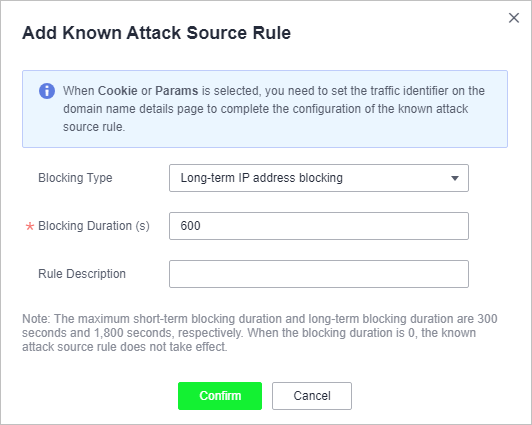Click the 'source rule.' line in the banner

click(x=94, y=127)
